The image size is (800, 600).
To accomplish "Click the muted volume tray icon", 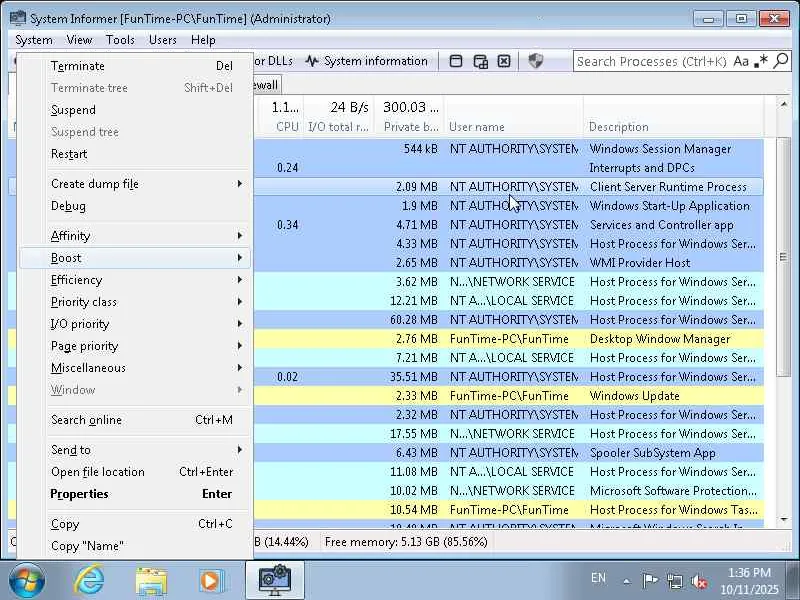I will pyautogui.click(x=699, y=581).
